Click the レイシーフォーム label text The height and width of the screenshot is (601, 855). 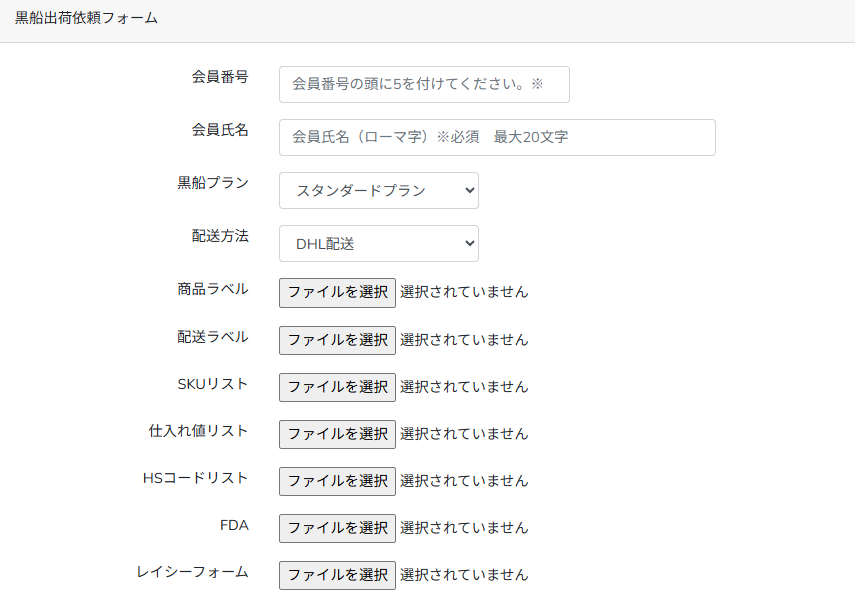(x=193, y=571)
